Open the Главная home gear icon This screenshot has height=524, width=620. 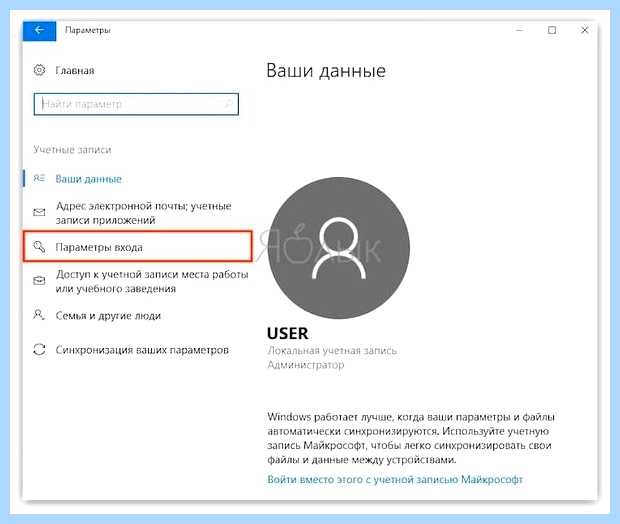(39, 70)
